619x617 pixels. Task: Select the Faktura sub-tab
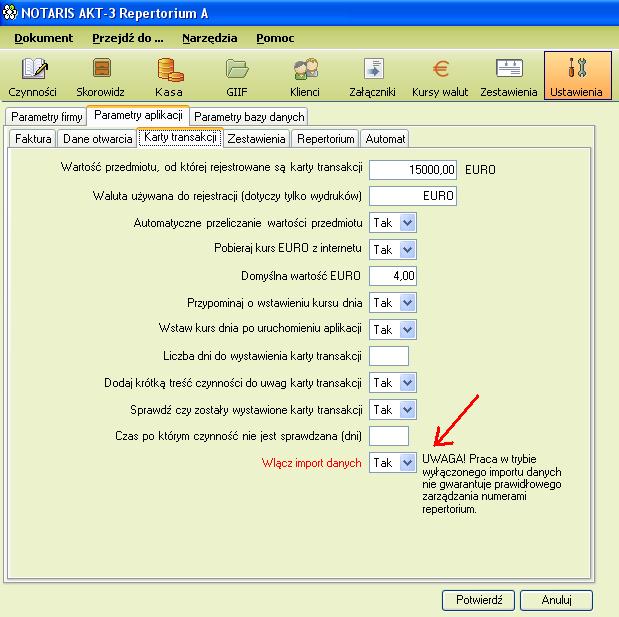click(33, 139)
